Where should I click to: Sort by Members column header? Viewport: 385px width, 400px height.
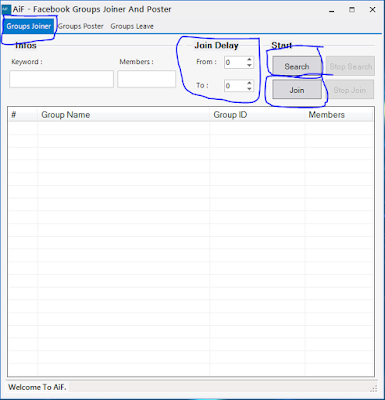pos(339,115)
